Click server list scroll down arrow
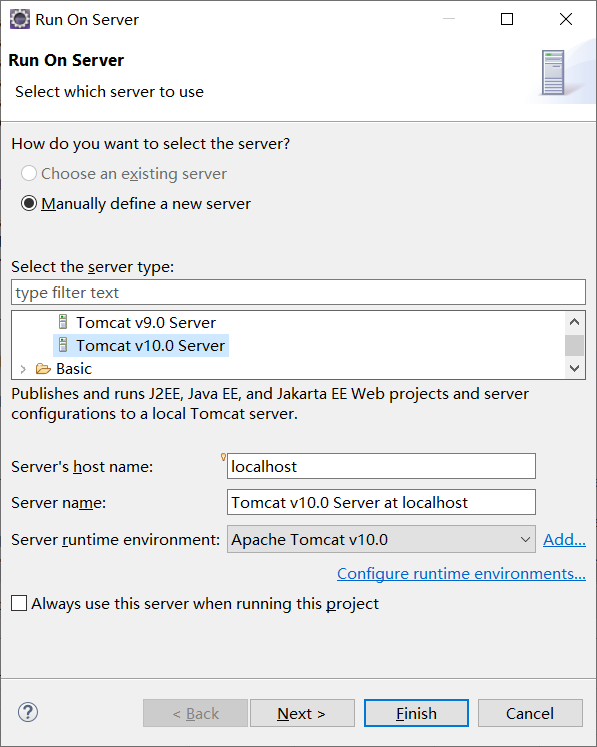The image size is (597, 747). [575, 368]
